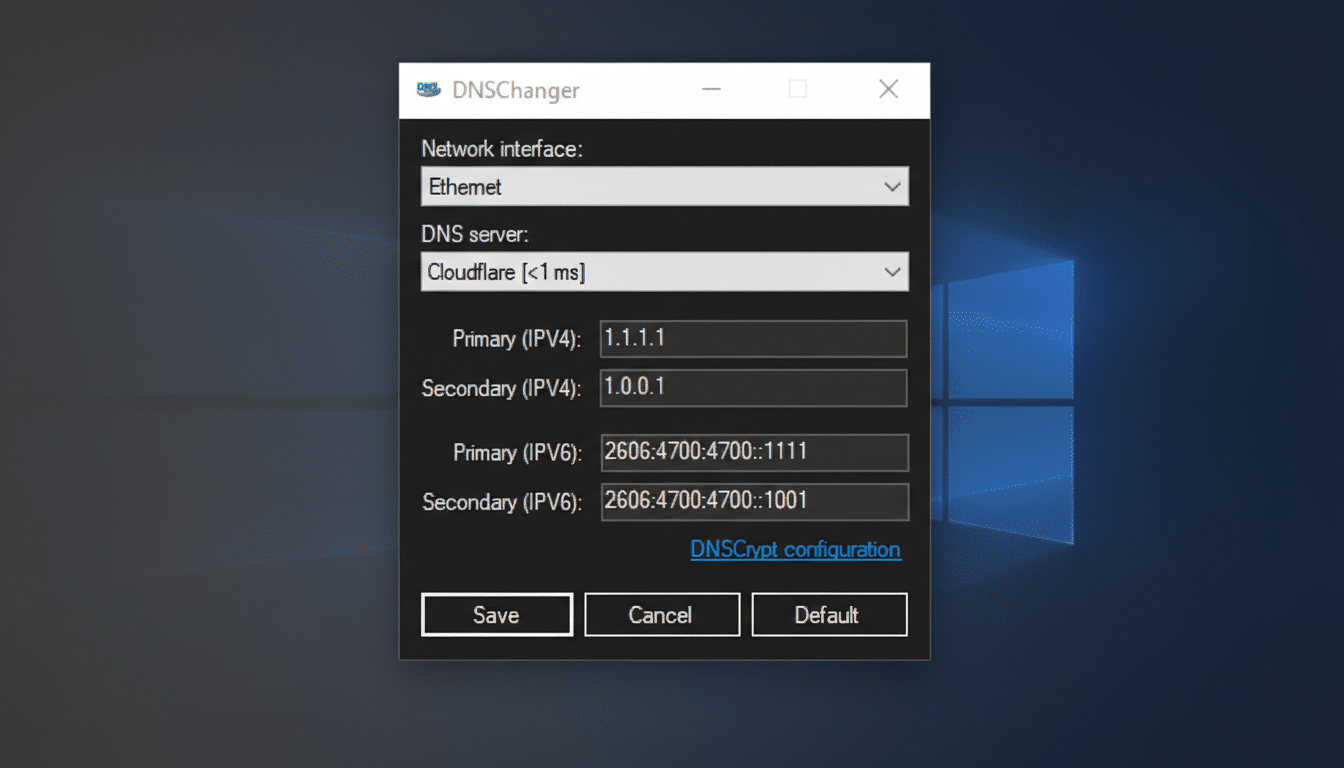Save the DNS settings
The width and height of the screenshot is (1344, 768).
tap(497, 614)
